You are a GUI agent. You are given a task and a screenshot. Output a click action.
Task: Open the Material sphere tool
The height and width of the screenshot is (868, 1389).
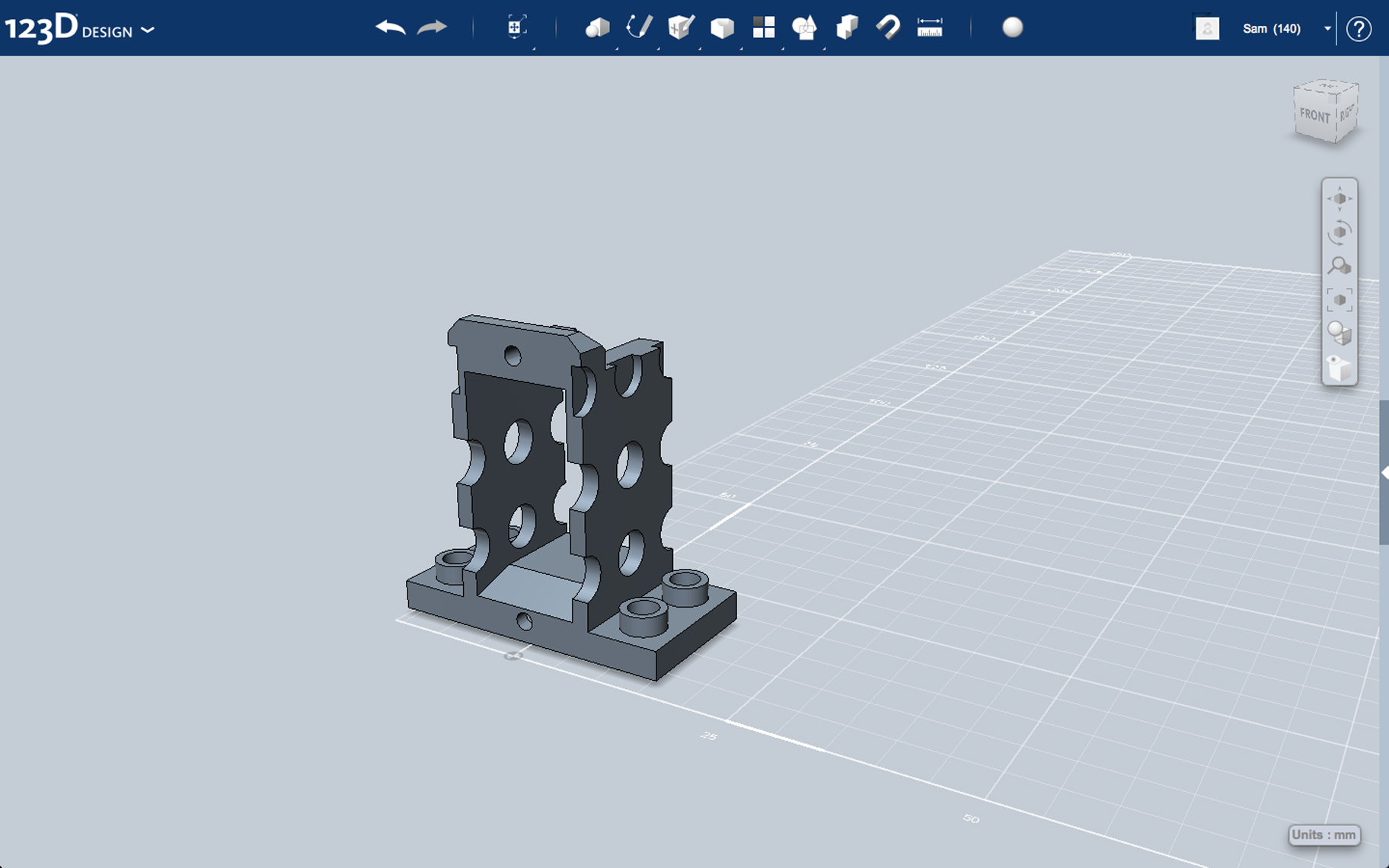pyautogui.click(x=1012, y=27)
